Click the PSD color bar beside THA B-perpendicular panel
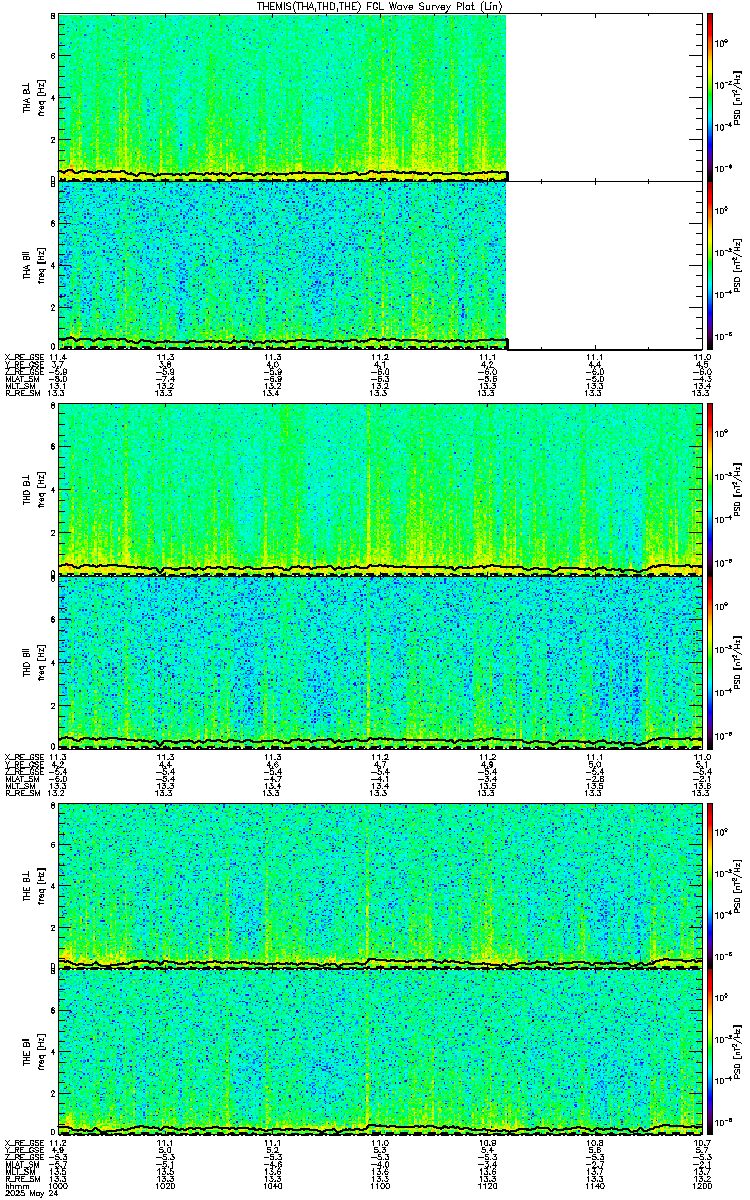The image size is (750, 1200). (710, 97)
